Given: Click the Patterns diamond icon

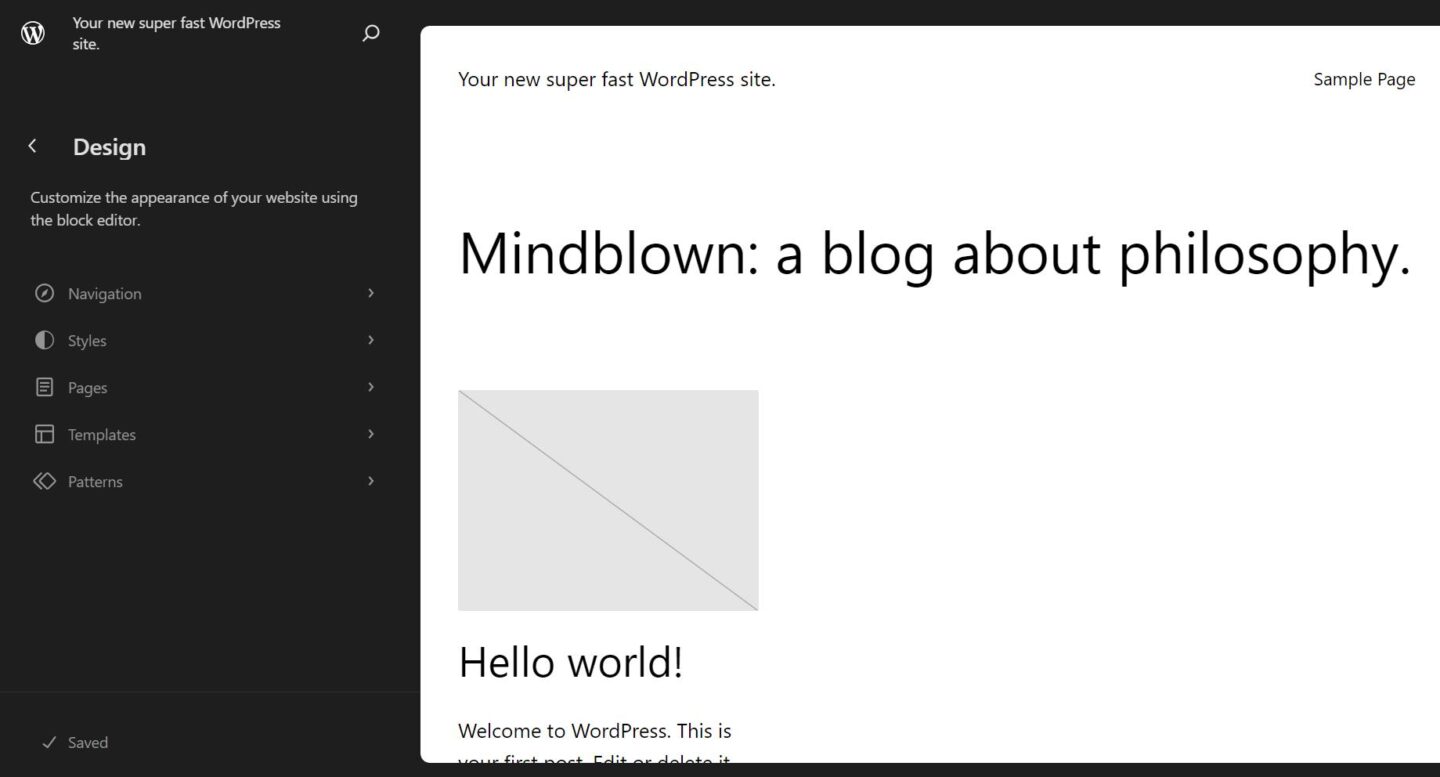Looking at the screenshot, I should pyautogui.click(x=44, y=481).
